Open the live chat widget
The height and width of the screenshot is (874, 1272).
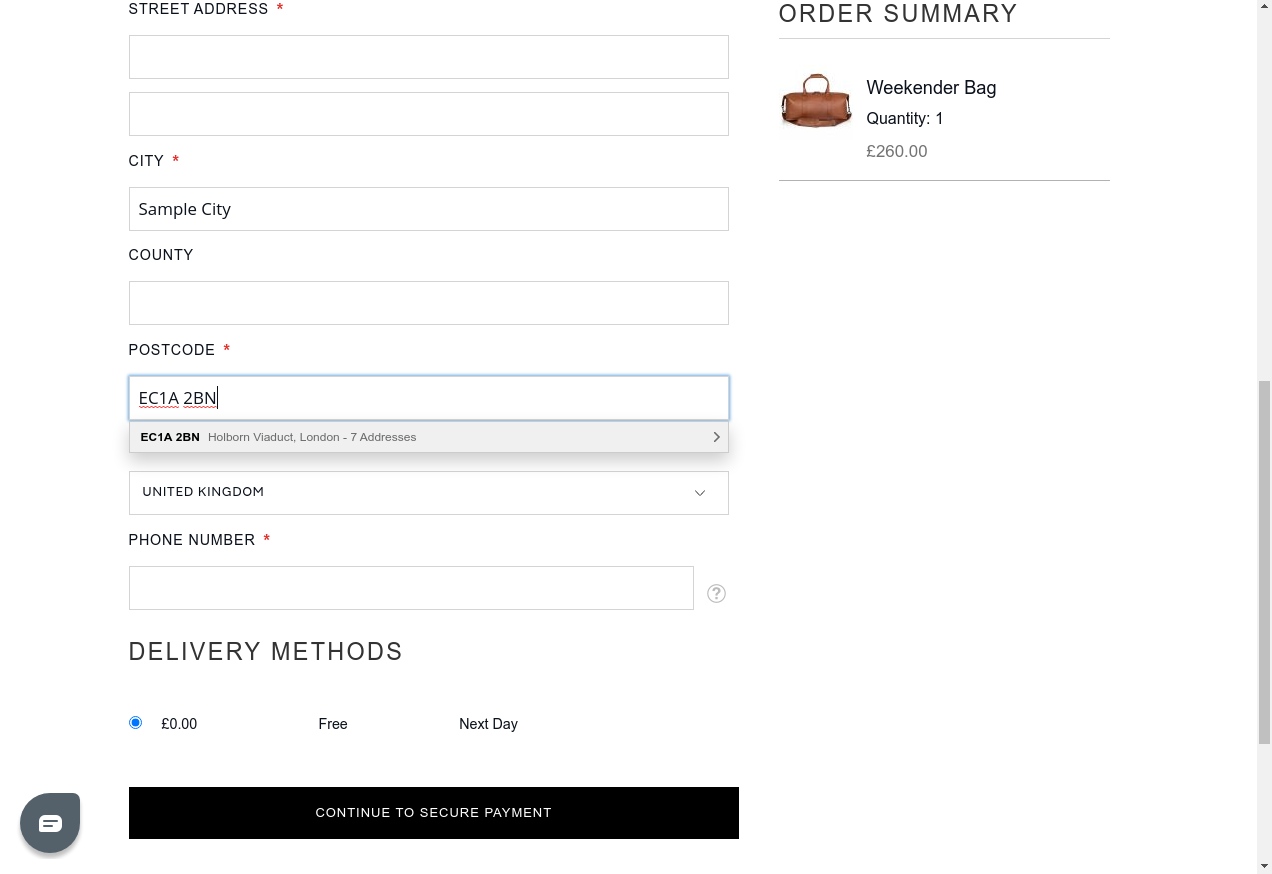(50, 823)
